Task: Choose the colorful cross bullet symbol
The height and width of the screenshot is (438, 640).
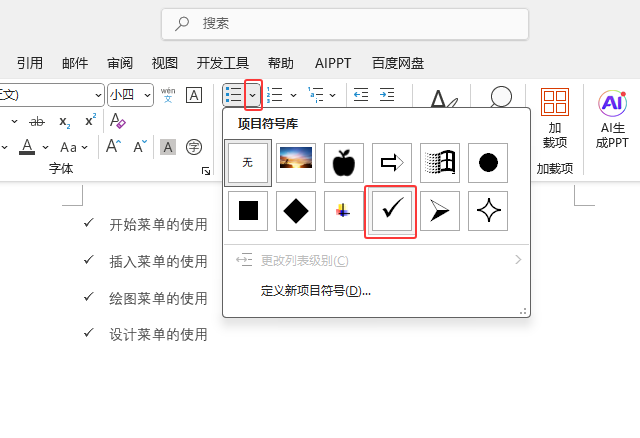Action: (344, 211)
